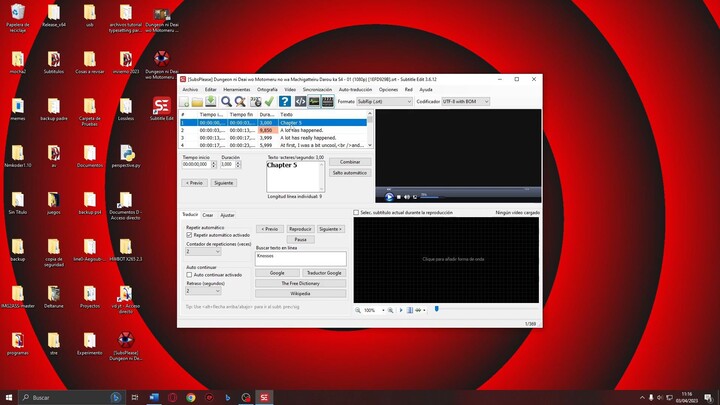Open the Find magnifier tool

227,101
